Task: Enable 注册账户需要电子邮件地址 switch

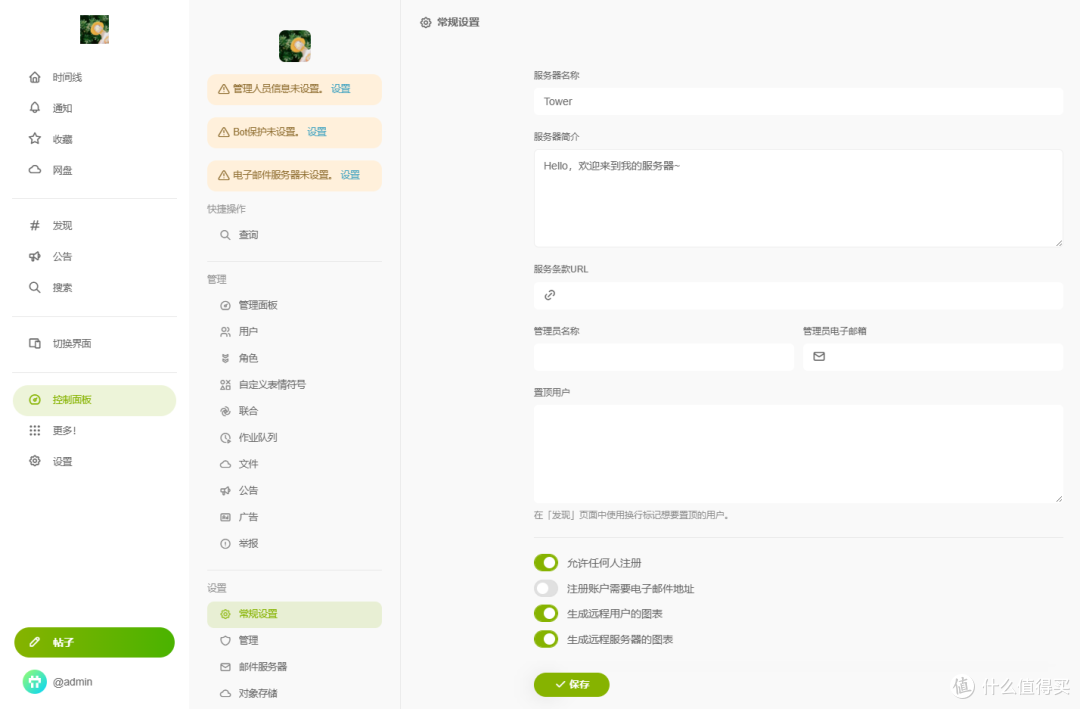Action: [x=546, y=588]
